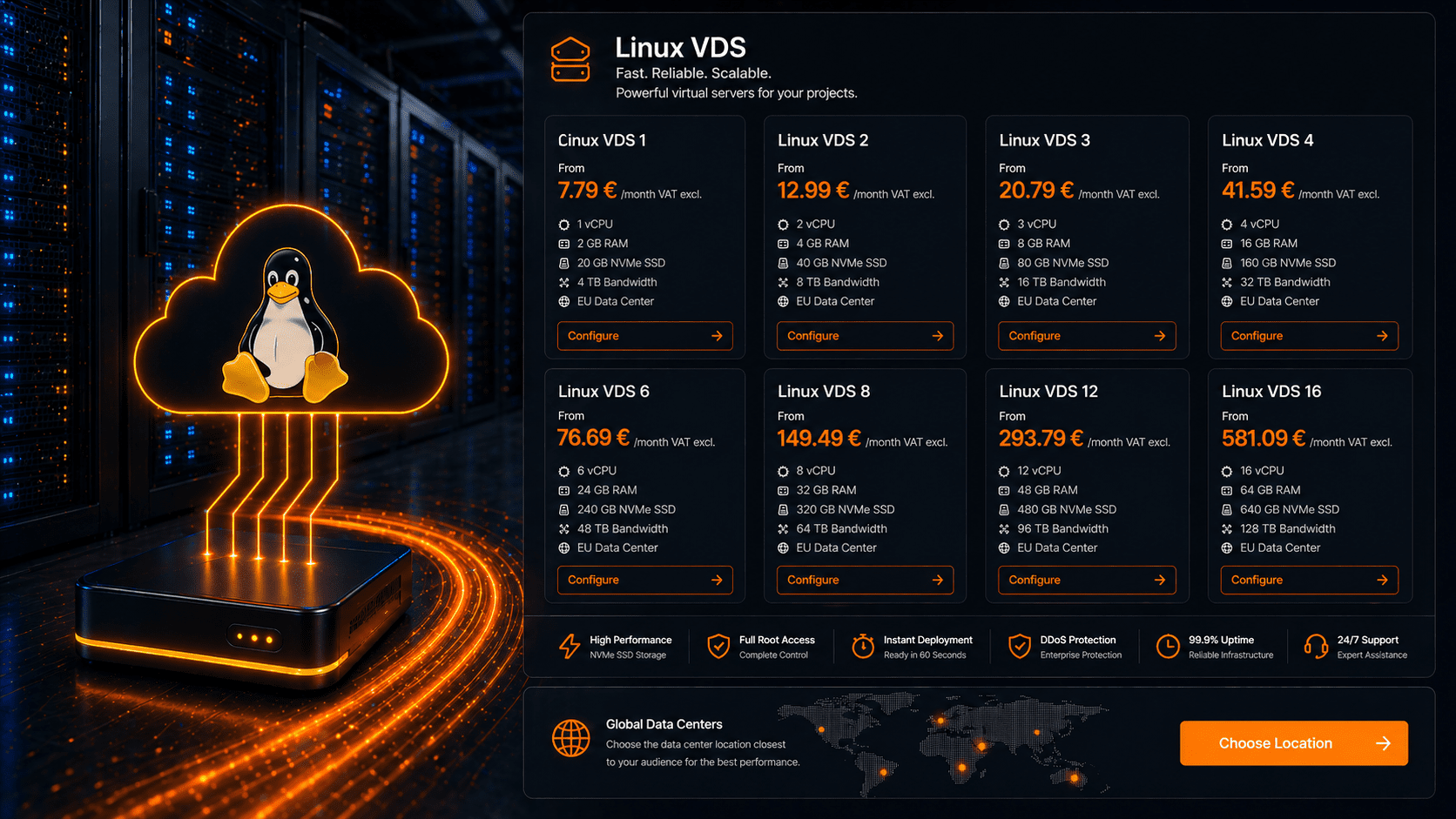Click the Fast. Reliable. Scalable. tagline
The width and height of the screenshot is (1456, 819).
click(693, 73)
